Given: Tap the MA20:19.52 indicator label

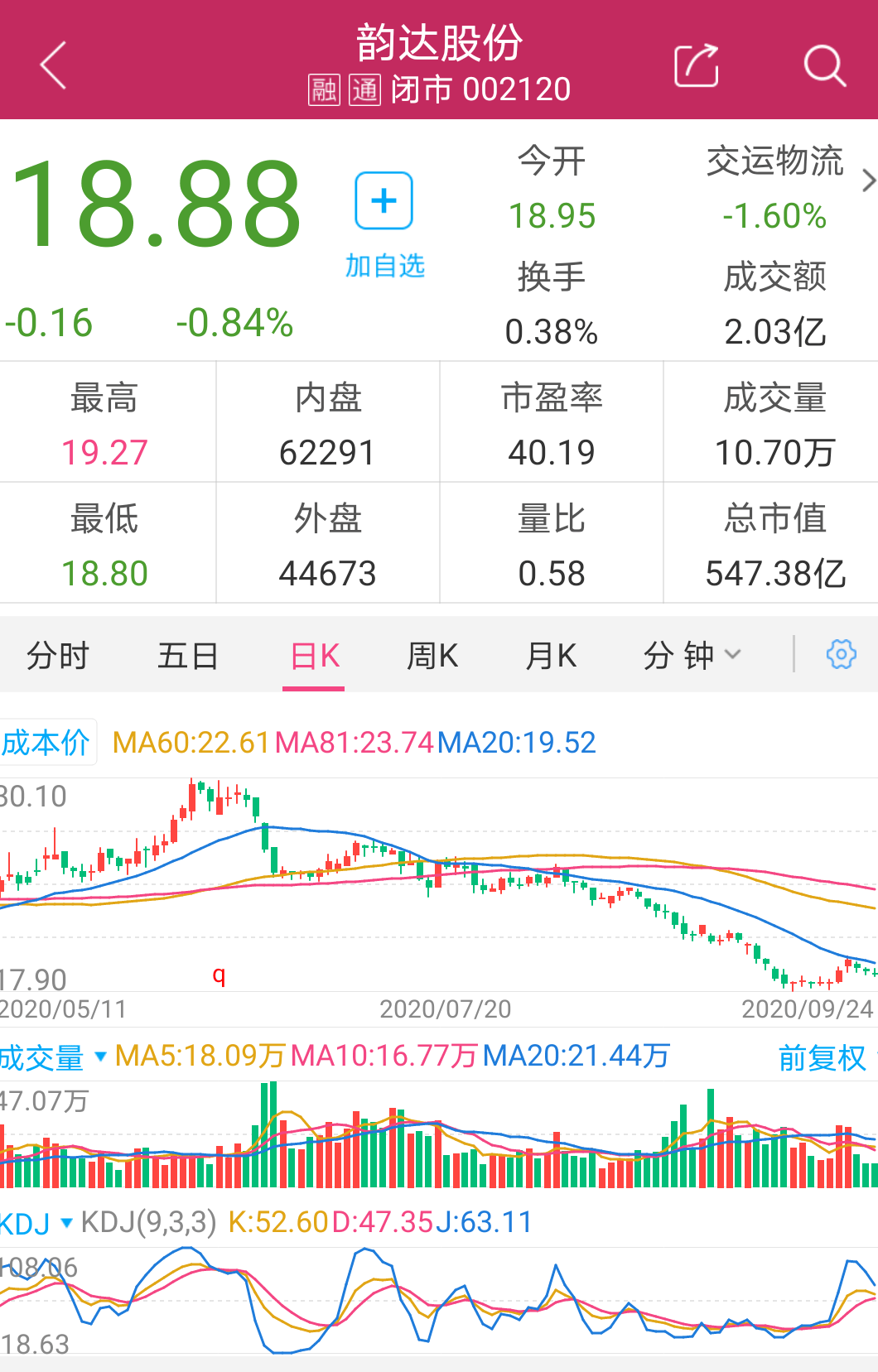Looking at the screenshot, I should click(x=517, y=743).
